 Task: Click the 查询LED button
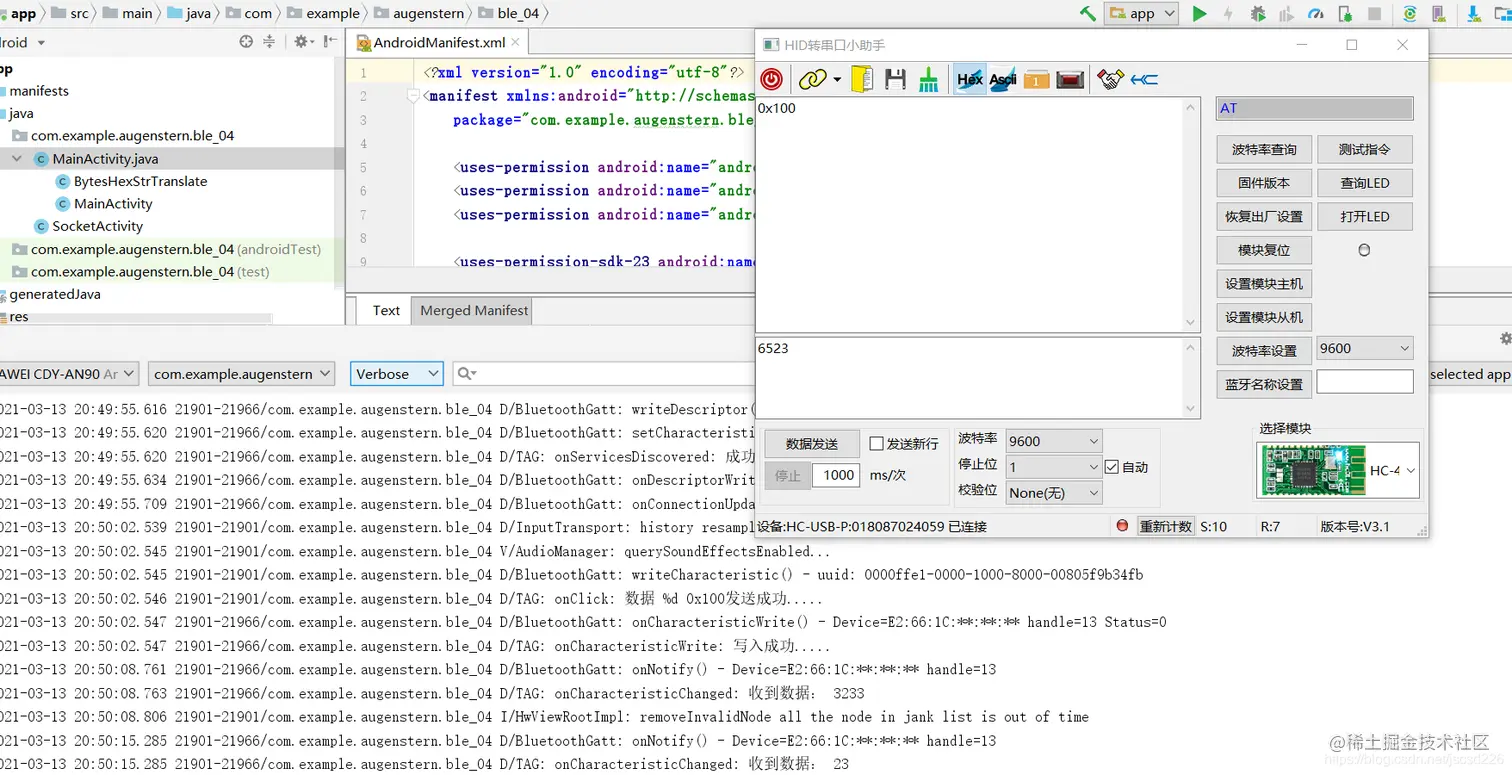click(x=1365, y=183)
